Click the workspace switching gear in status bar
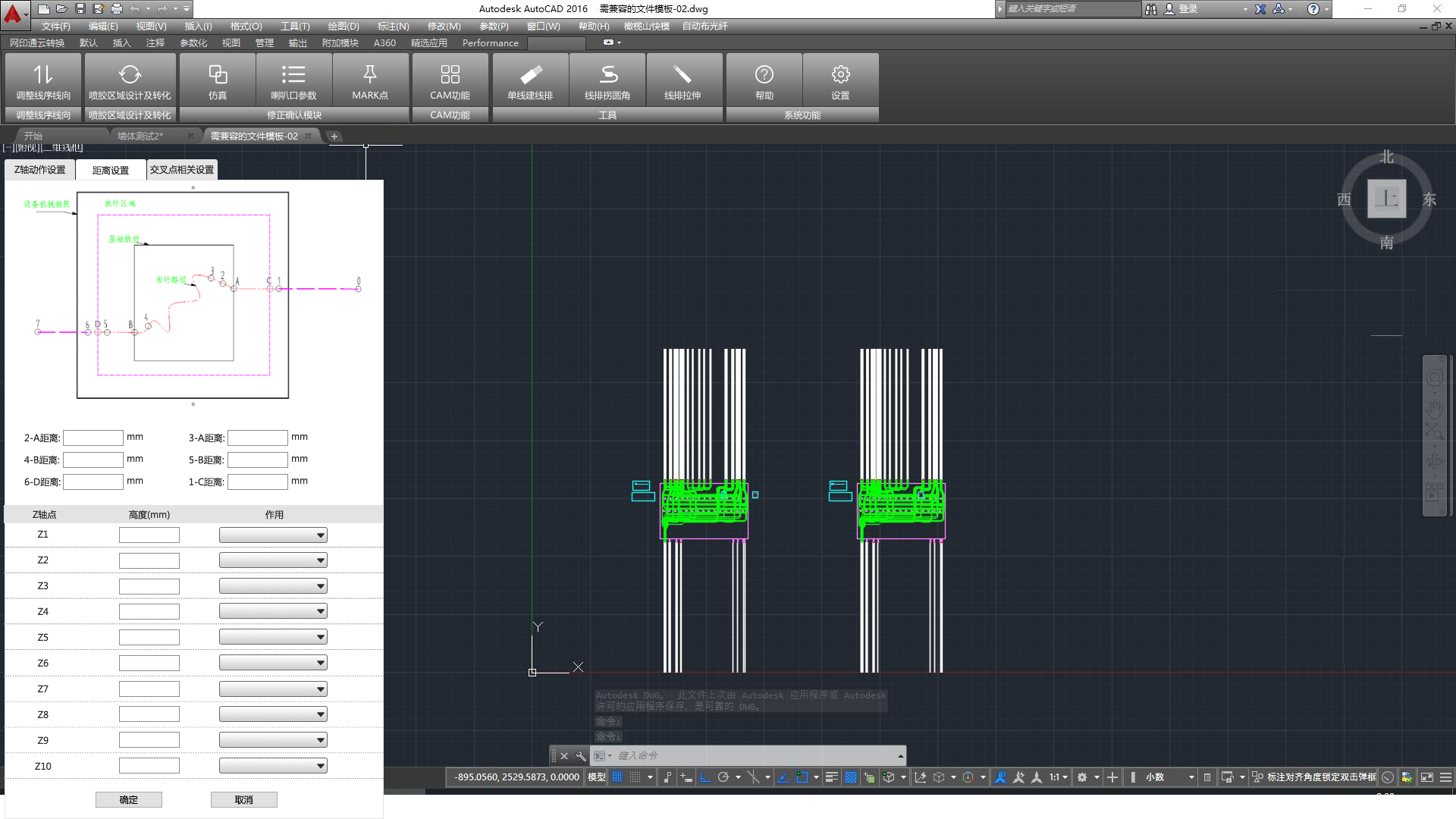Screen dimensions: 1456x819 pos(1082,777)
